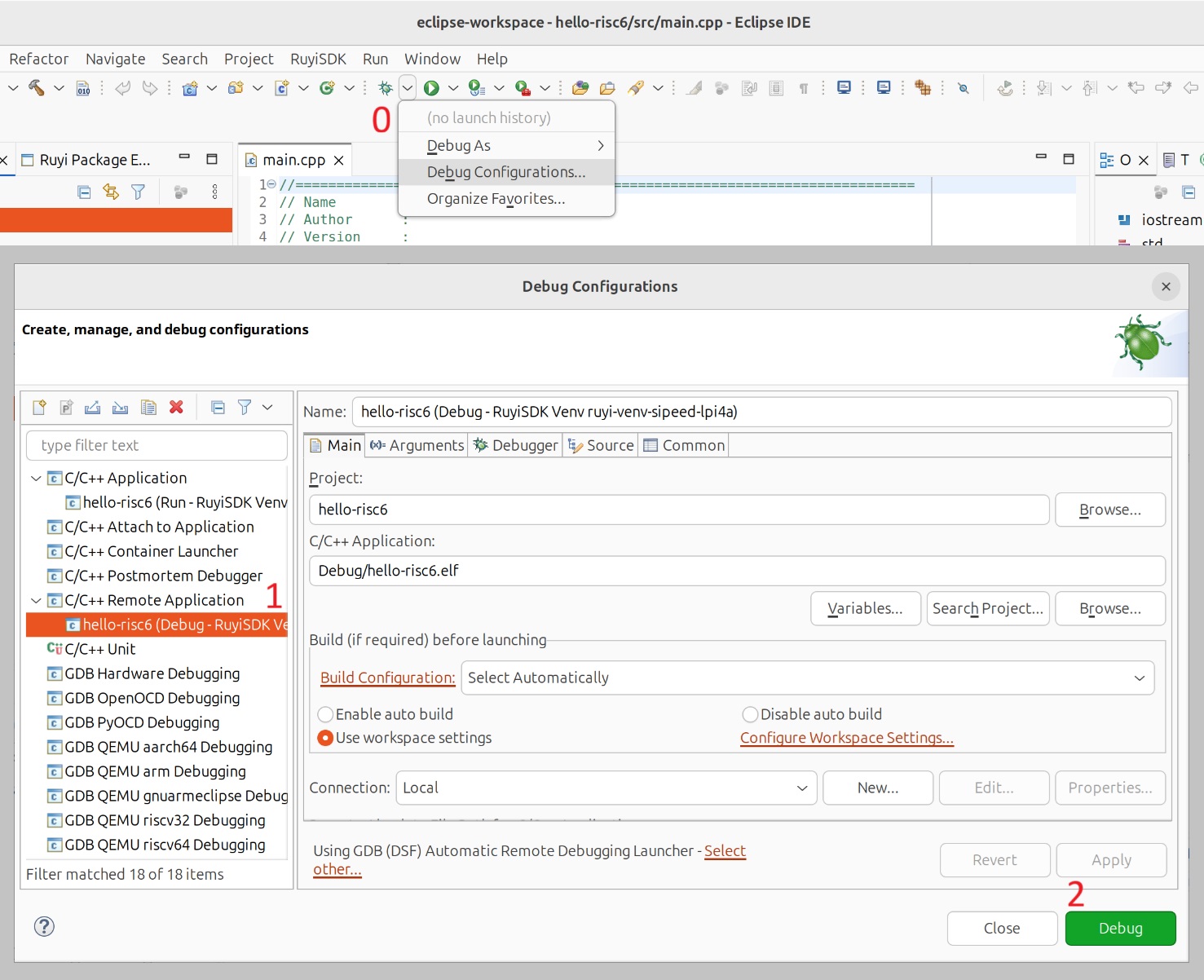The height and width of the screenshot is (980, 1204).
Task: Click the Search Project... button
Action: pyautogui.click(x=987, y=608)
